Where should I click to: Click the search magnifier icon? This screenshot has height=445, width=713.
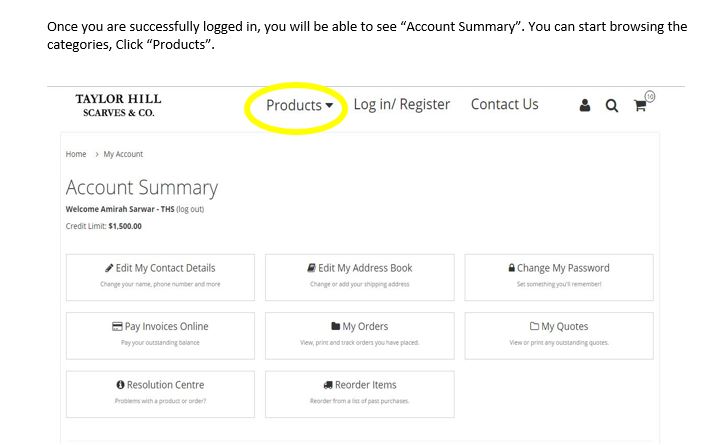pos(612,106)
